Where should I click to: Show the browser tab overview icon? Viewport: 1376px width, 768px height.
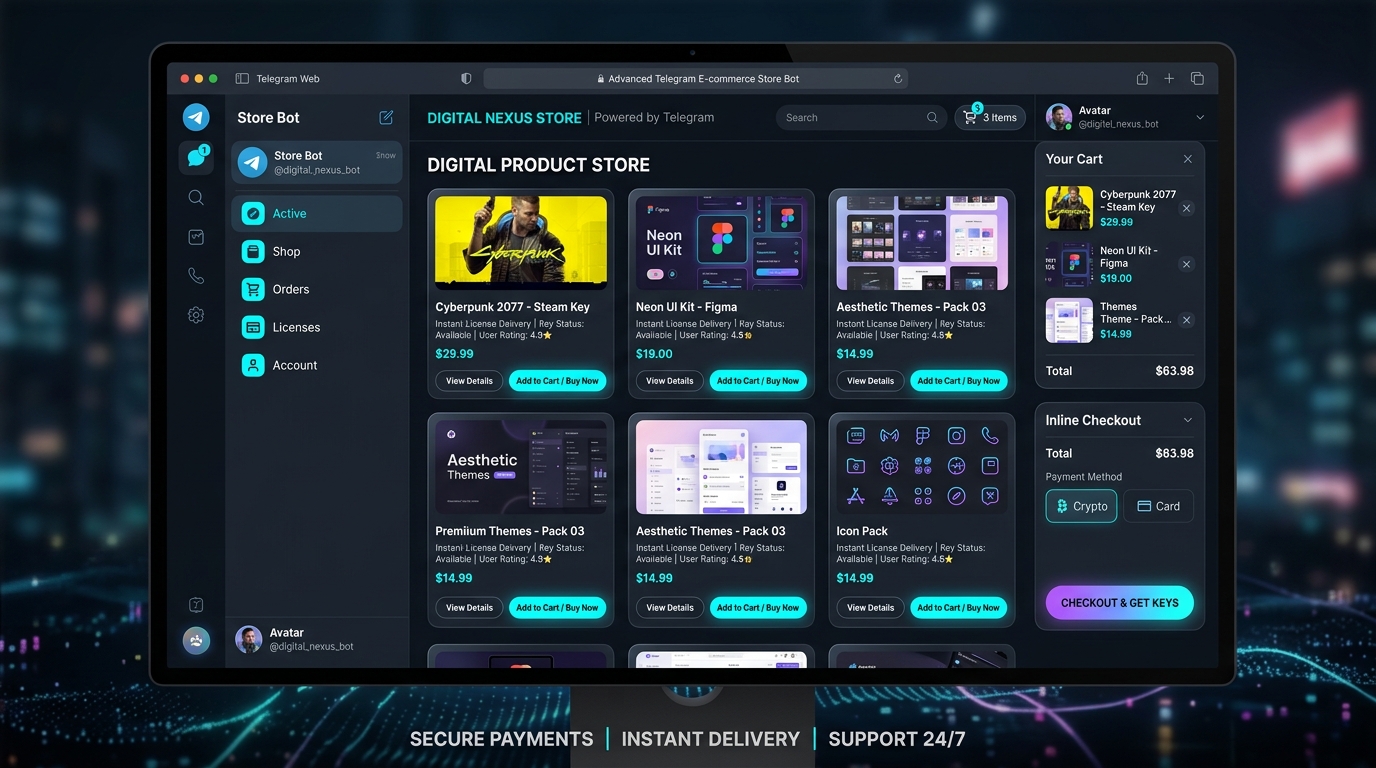tap(1197, 78)
